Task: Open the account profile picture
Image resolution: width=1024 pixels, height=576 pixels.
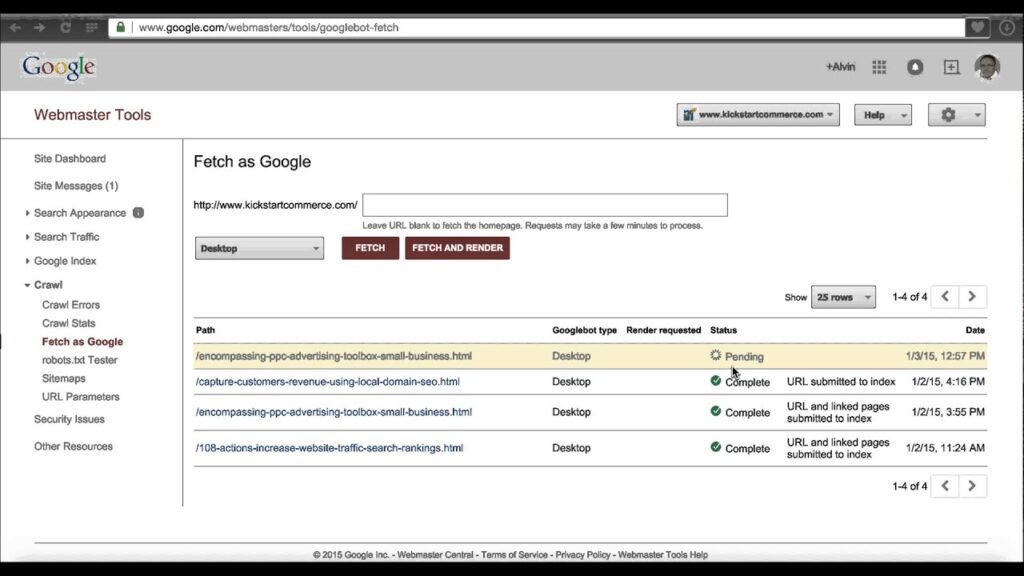Action: click(x=987, y=67)
